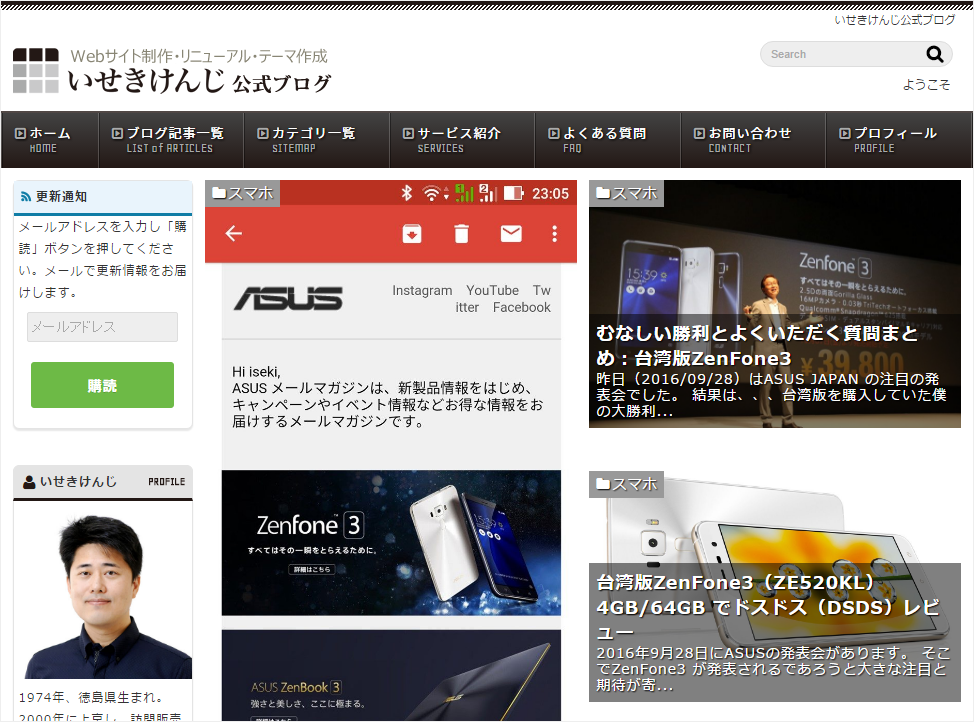Open カテゴリ一覧 SITEMAP menu item

[316, 140]
